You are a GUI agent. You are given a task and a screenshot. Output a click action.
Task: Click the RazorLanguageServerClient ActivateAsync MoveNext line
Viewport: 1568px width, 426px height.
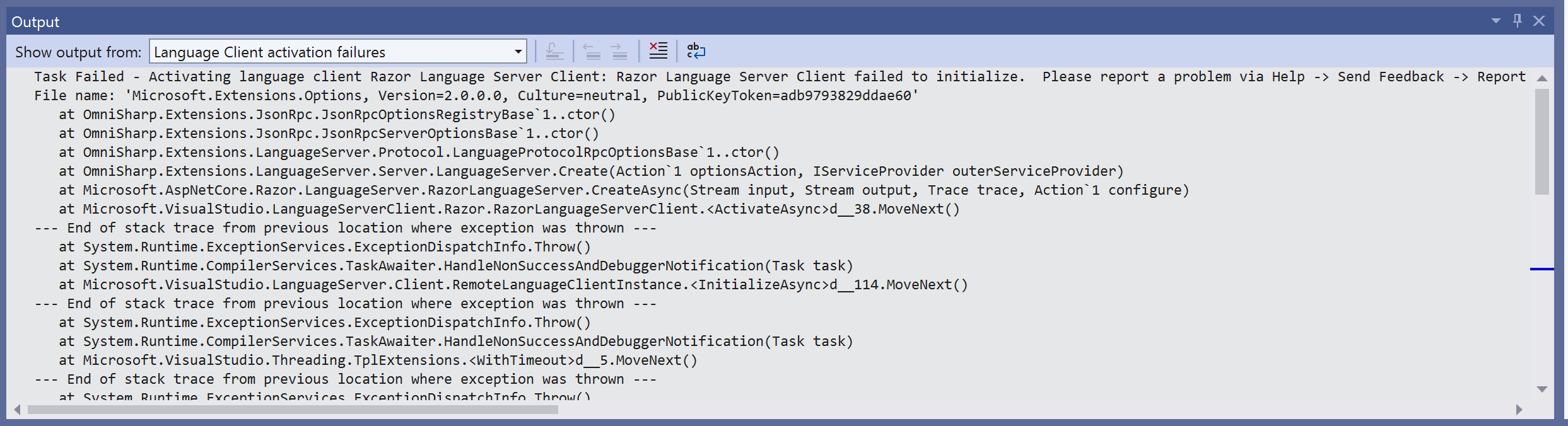[x=509, y=209]
